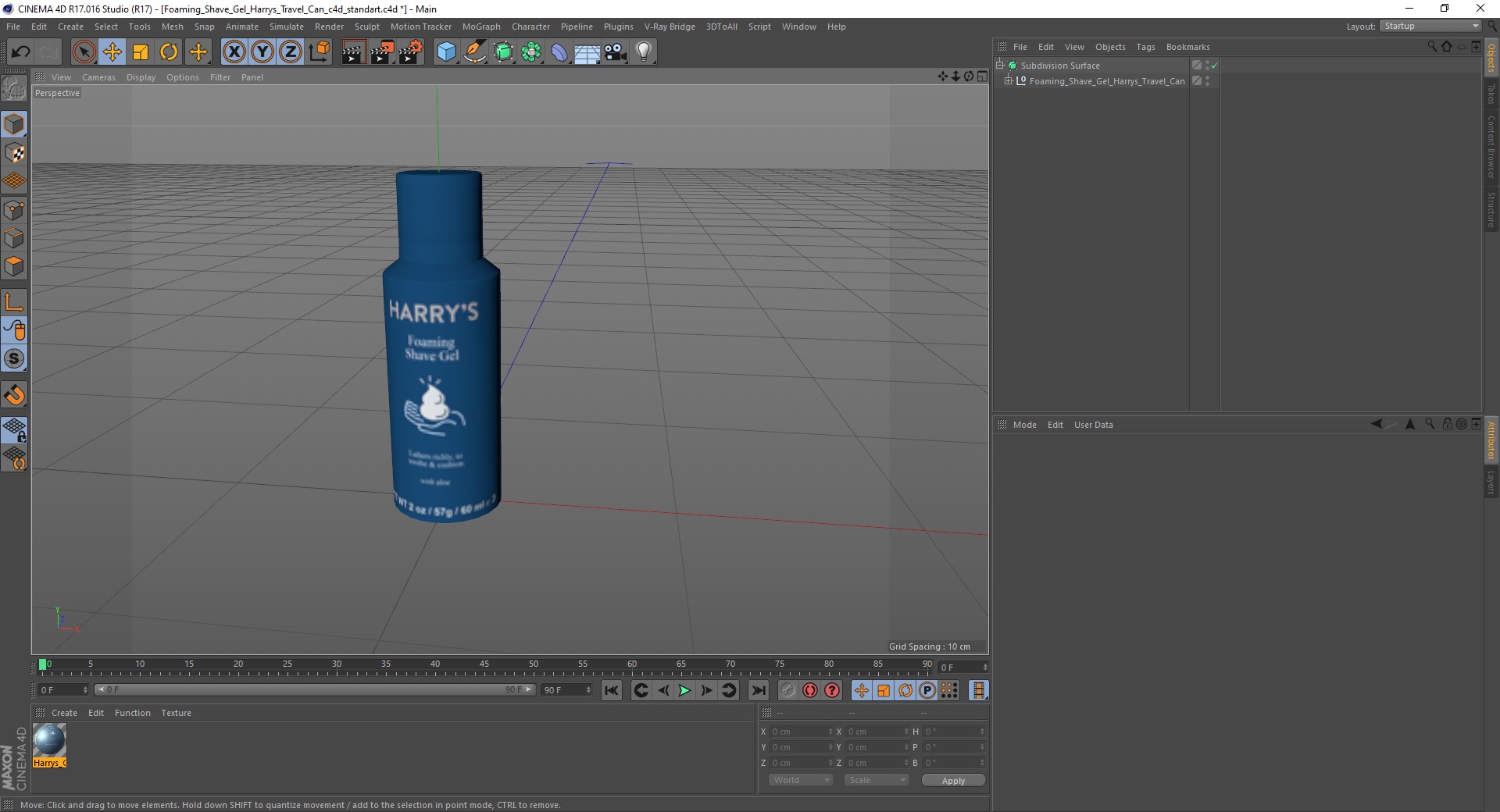This screenshot has width=1500, height=812.
Task: Add a generator subdivision object
Action: 503,52
